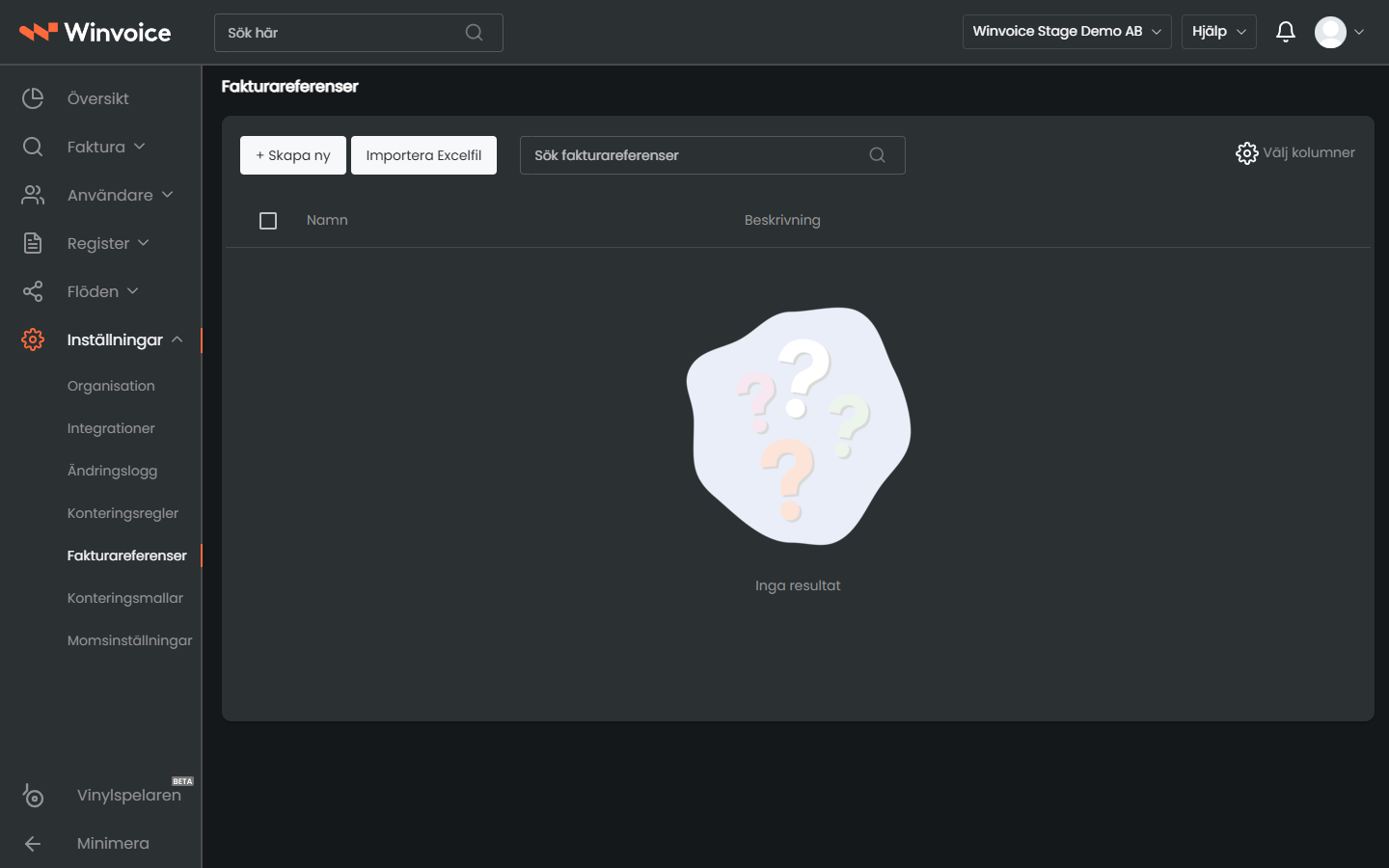
Task: Open the Winvoice Stage Demo AB dropdown
Action: coord(1067,32)
